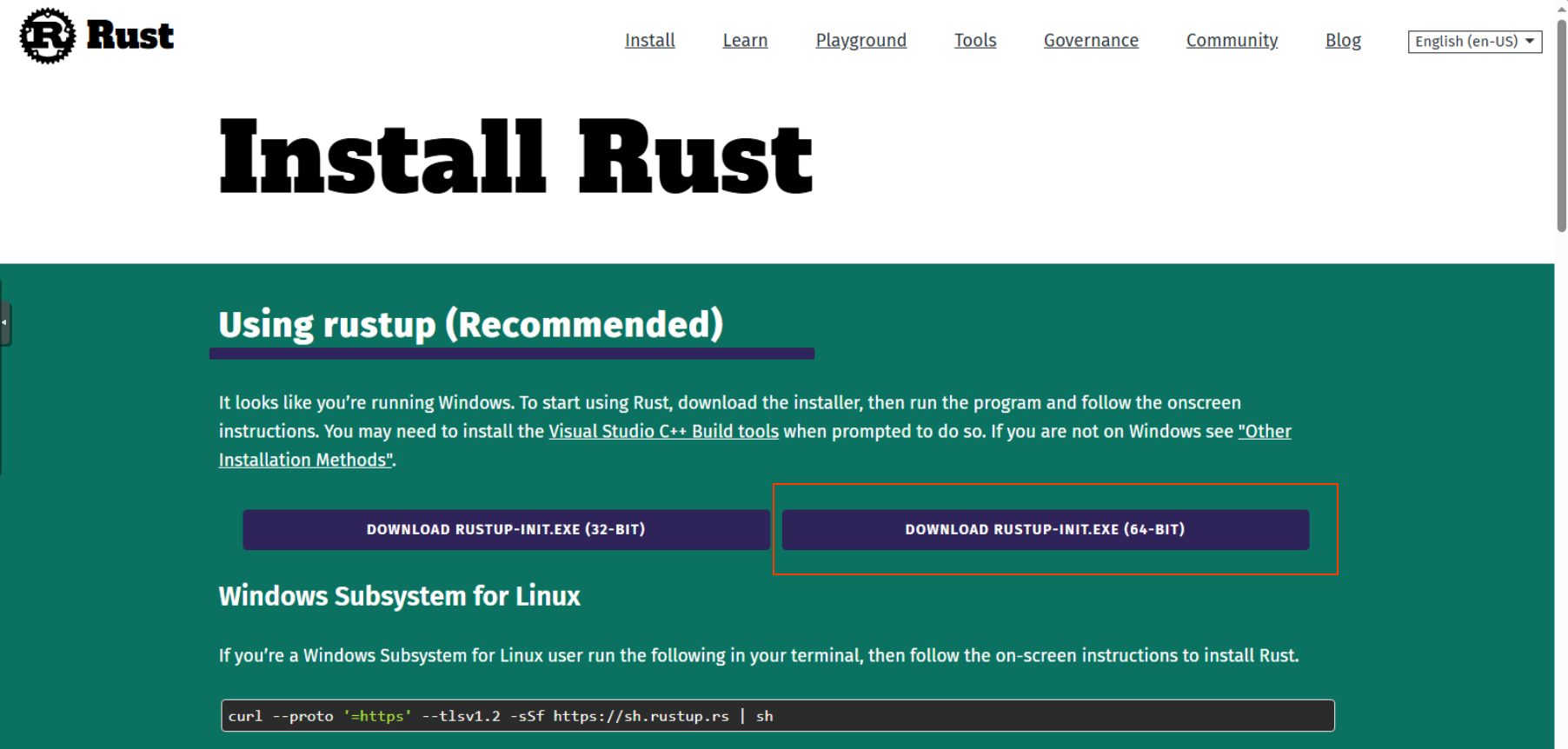
Task: Go to the Playground page
Action: click(860, 40)
